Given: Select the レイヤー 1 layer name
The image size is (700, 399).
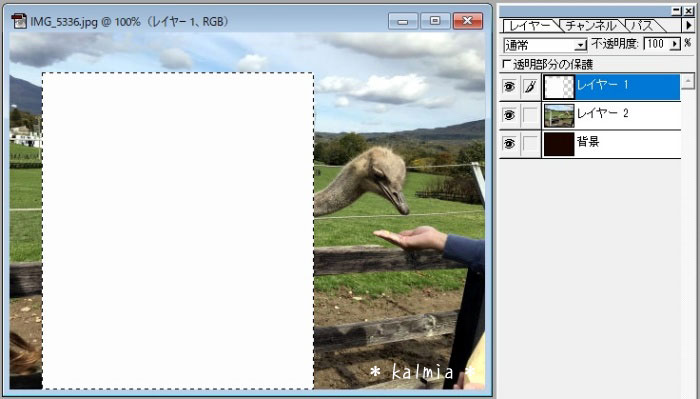Looking at the screenshot, I should point(602,85).
